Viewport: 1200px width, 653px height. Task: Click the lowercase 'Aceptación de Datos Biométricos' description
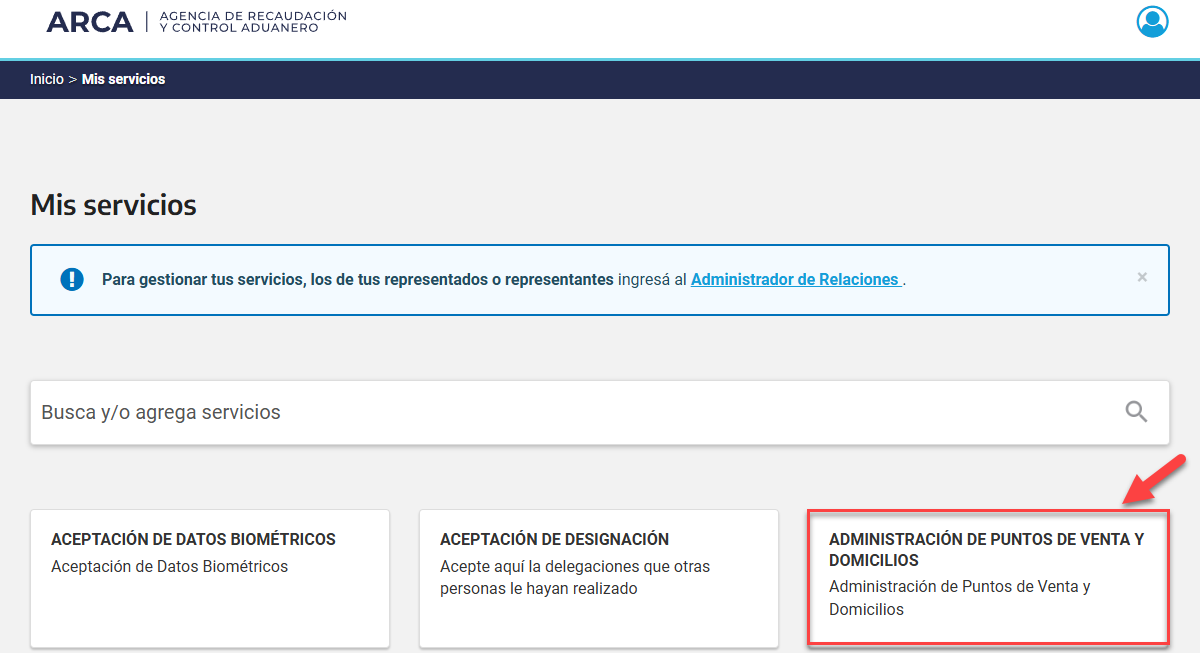click(x=169, y=567)
